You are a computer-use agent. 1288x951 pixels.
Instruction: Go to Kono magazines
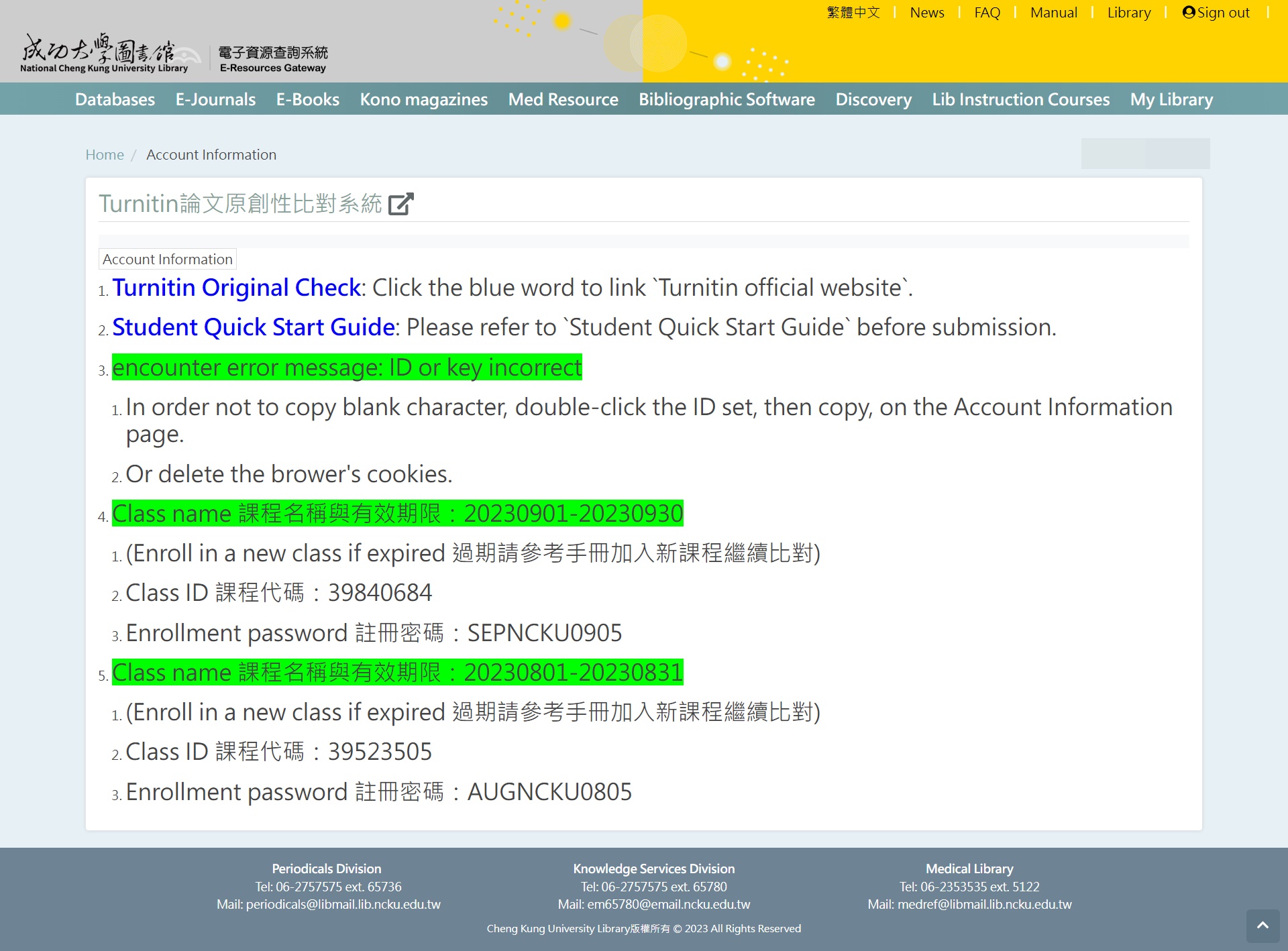point(424,99)
